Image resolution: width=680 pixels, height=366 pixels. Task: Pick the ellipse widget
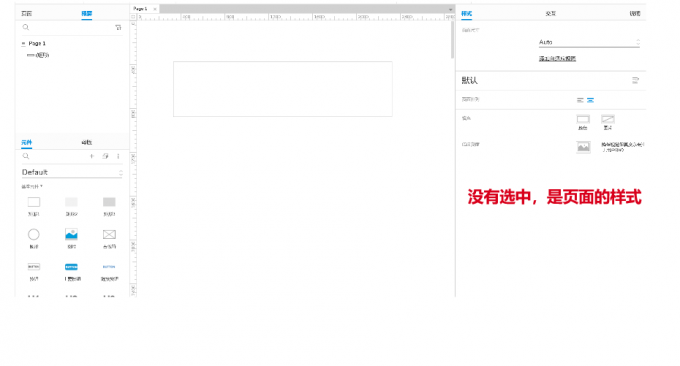(34, 235)
